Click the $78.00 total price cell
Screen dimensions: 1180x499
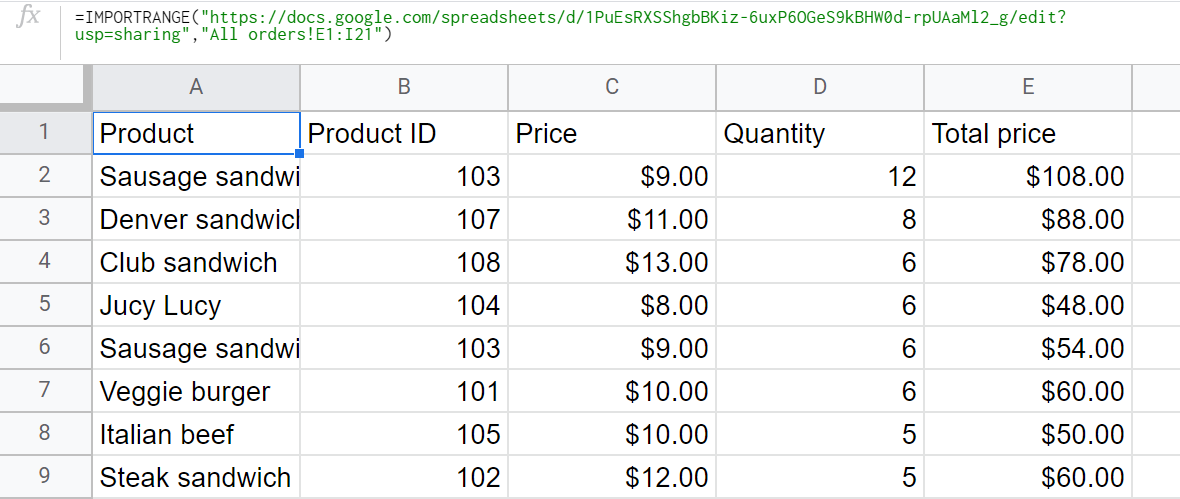point(1028,262)
